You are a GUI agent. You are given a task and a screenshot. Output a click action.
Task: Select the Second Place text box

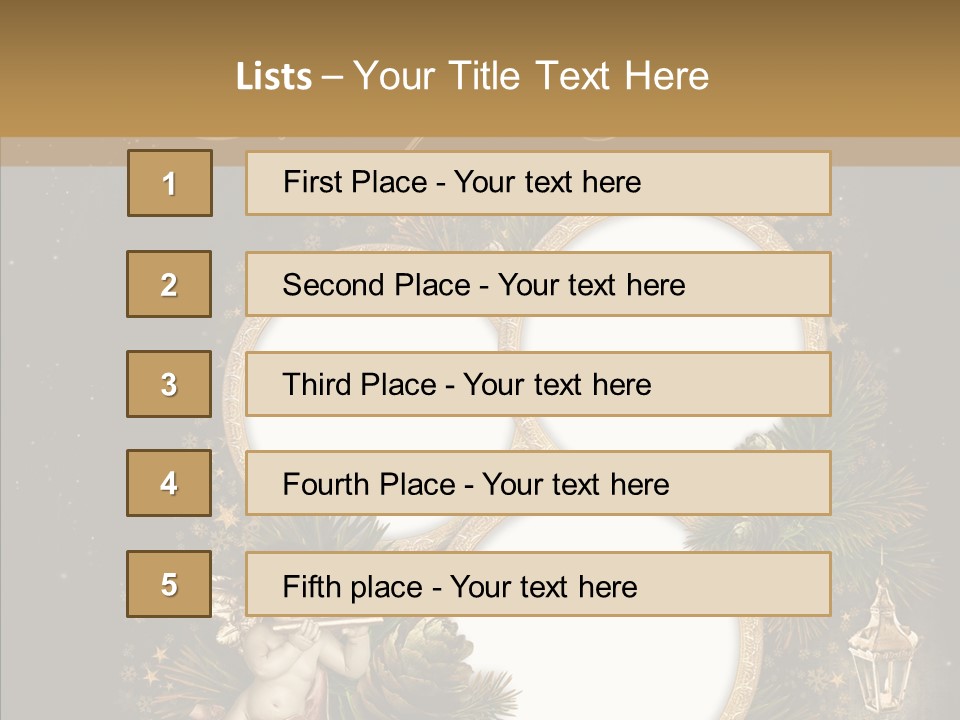(x=538, y=284)
